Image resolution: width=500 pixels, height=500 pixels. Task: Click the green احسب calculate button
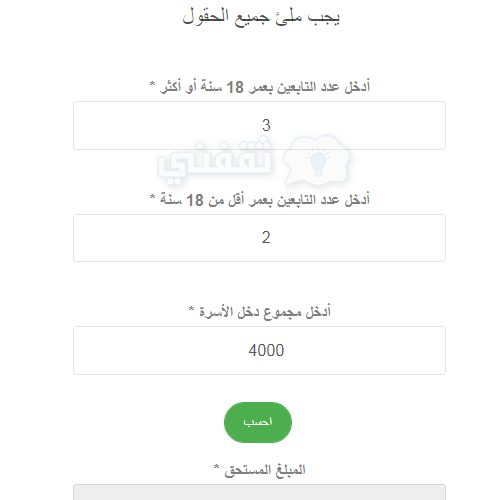click(x=258, y=422)
